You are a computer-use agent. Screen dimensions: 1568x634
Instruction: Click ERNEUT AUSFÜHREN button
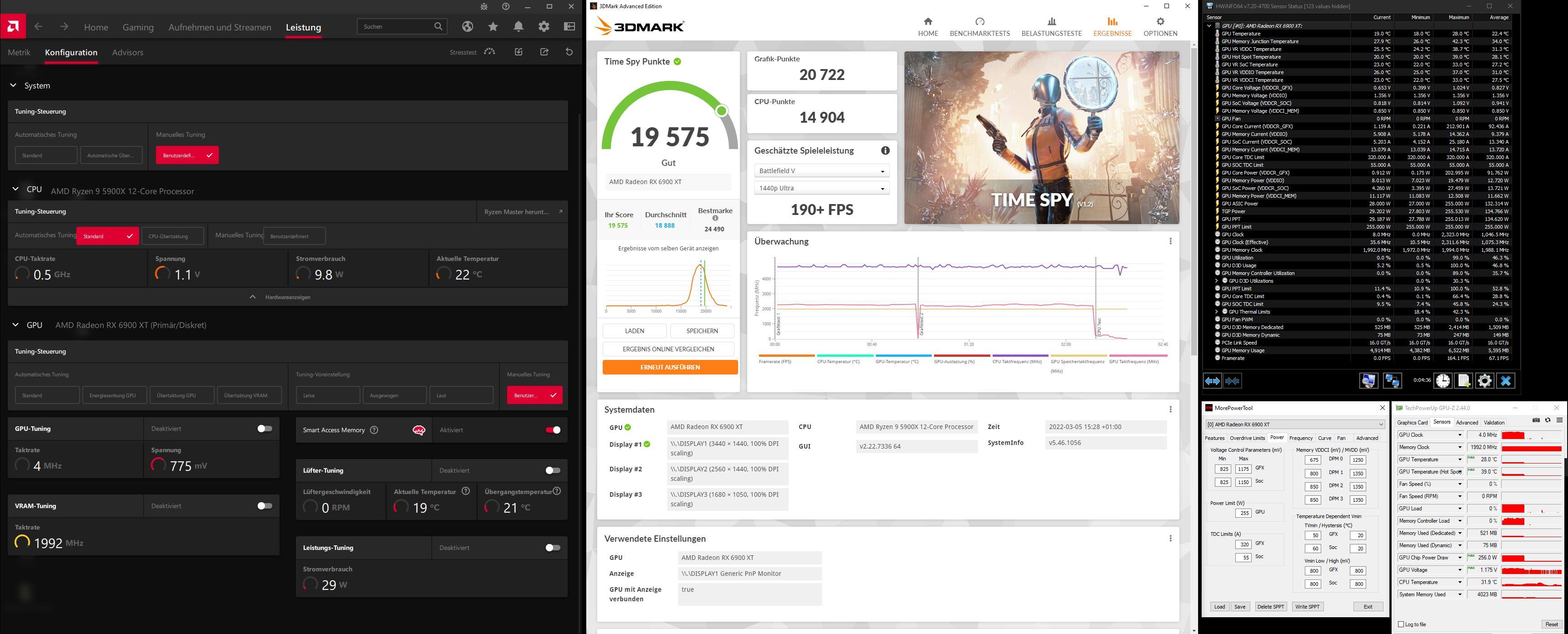coord(669,368)
